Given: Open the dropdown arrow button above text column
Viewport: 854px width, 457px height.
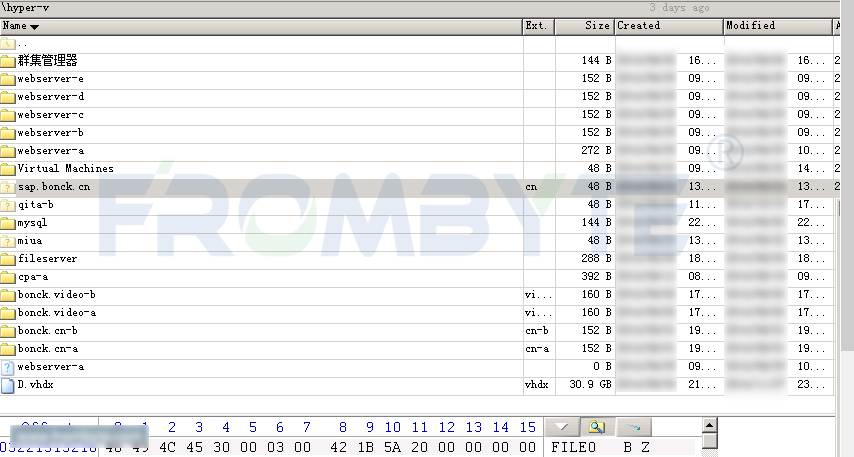Looking at the screenshot, I should point(562,427).
